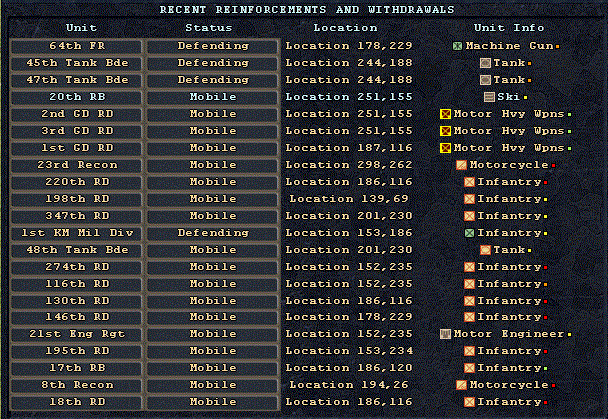Click the Infantry icon for 116th RD
This screenshot has width=608, height=419.
click(469, 284)
